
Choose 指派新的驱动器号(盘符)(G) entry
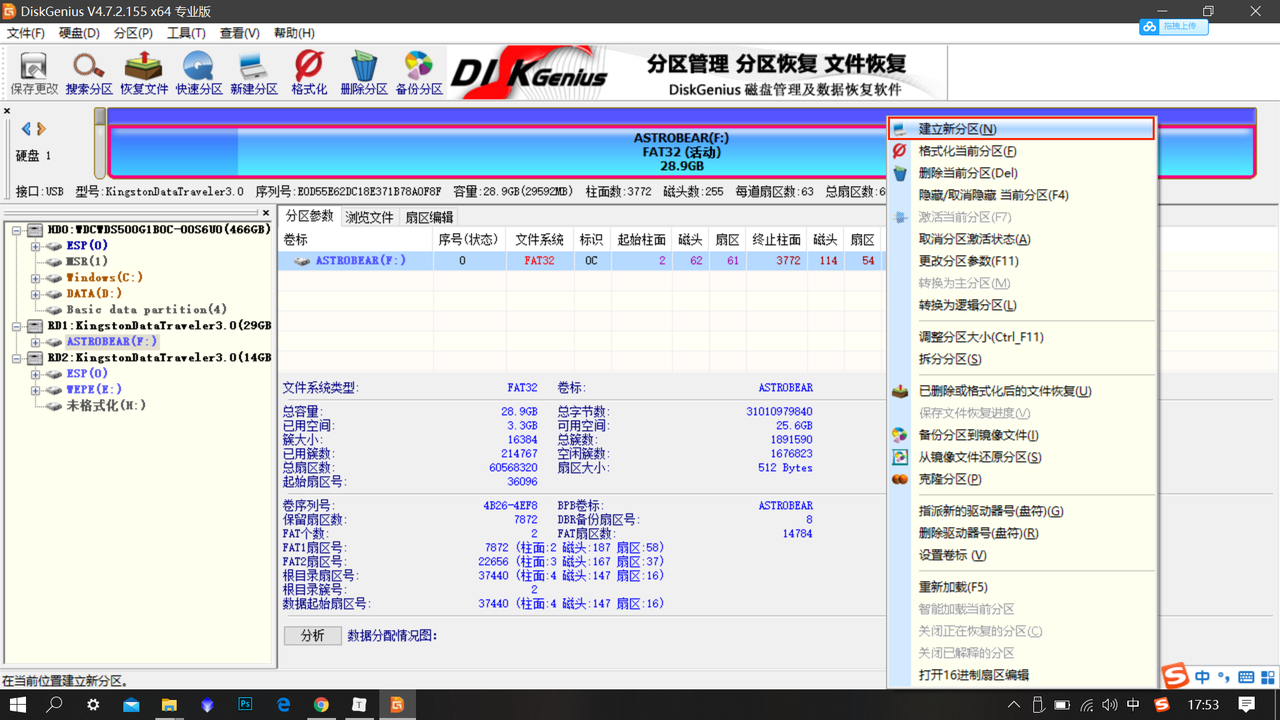tap(1021, 511)
